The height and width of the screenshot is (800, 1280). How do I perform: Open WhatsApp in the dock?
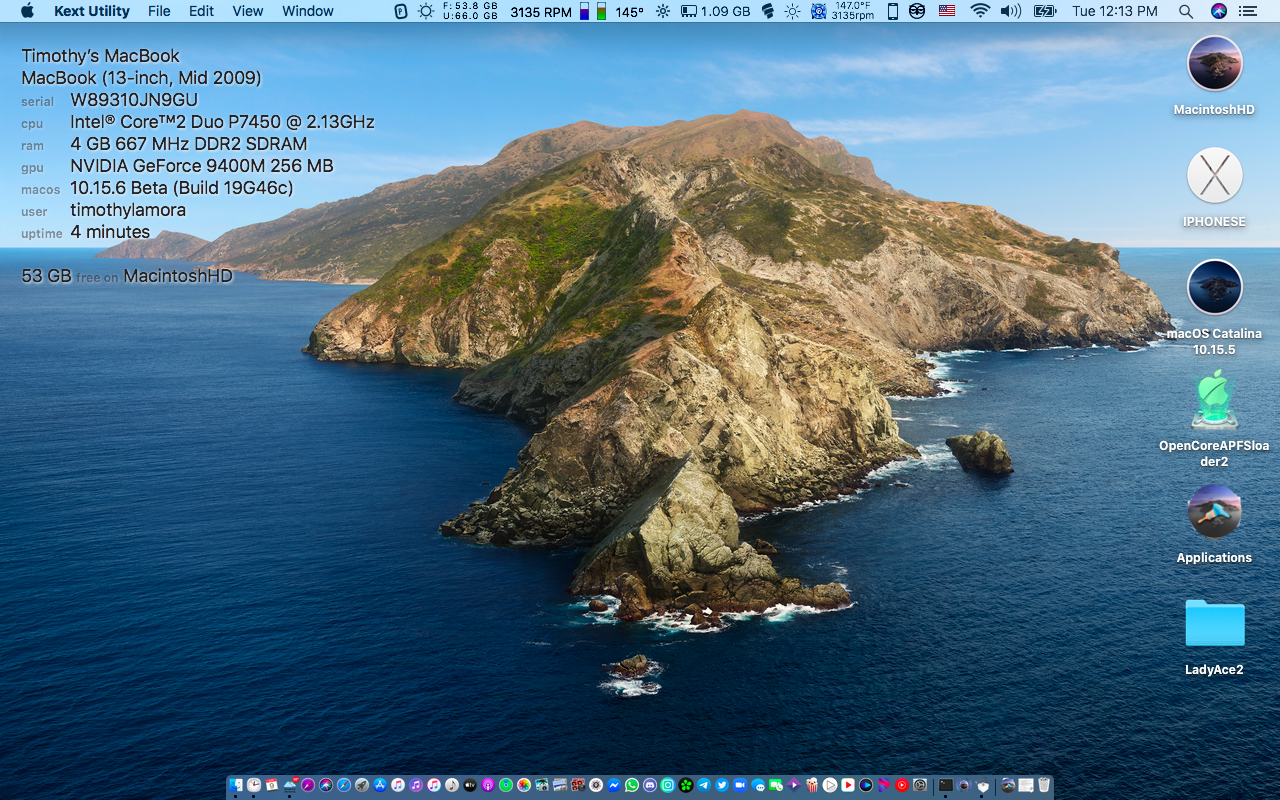point(632,785)
